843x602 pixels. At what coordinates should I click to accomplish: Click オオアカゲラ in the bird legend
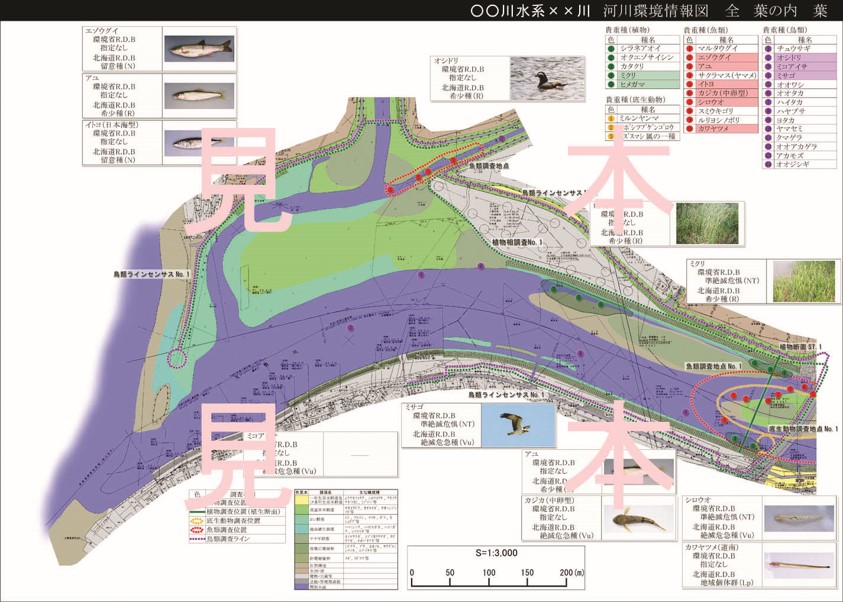[x=797, y=147]
